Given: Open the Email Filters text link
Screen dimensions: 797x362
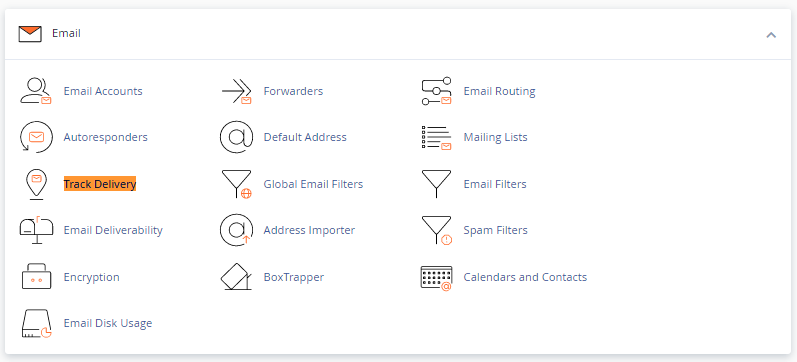Looking at the screenshot, I should (495, 184).
